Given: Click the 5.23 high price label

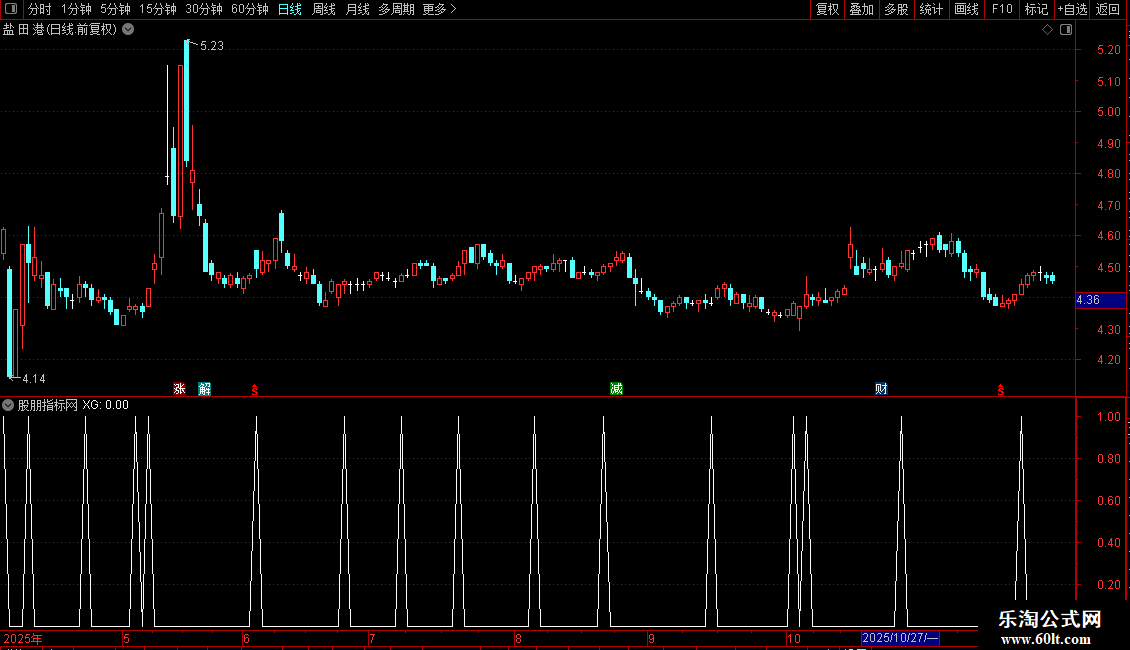Looking at the screenshot, I should click(x=212, y=46).
